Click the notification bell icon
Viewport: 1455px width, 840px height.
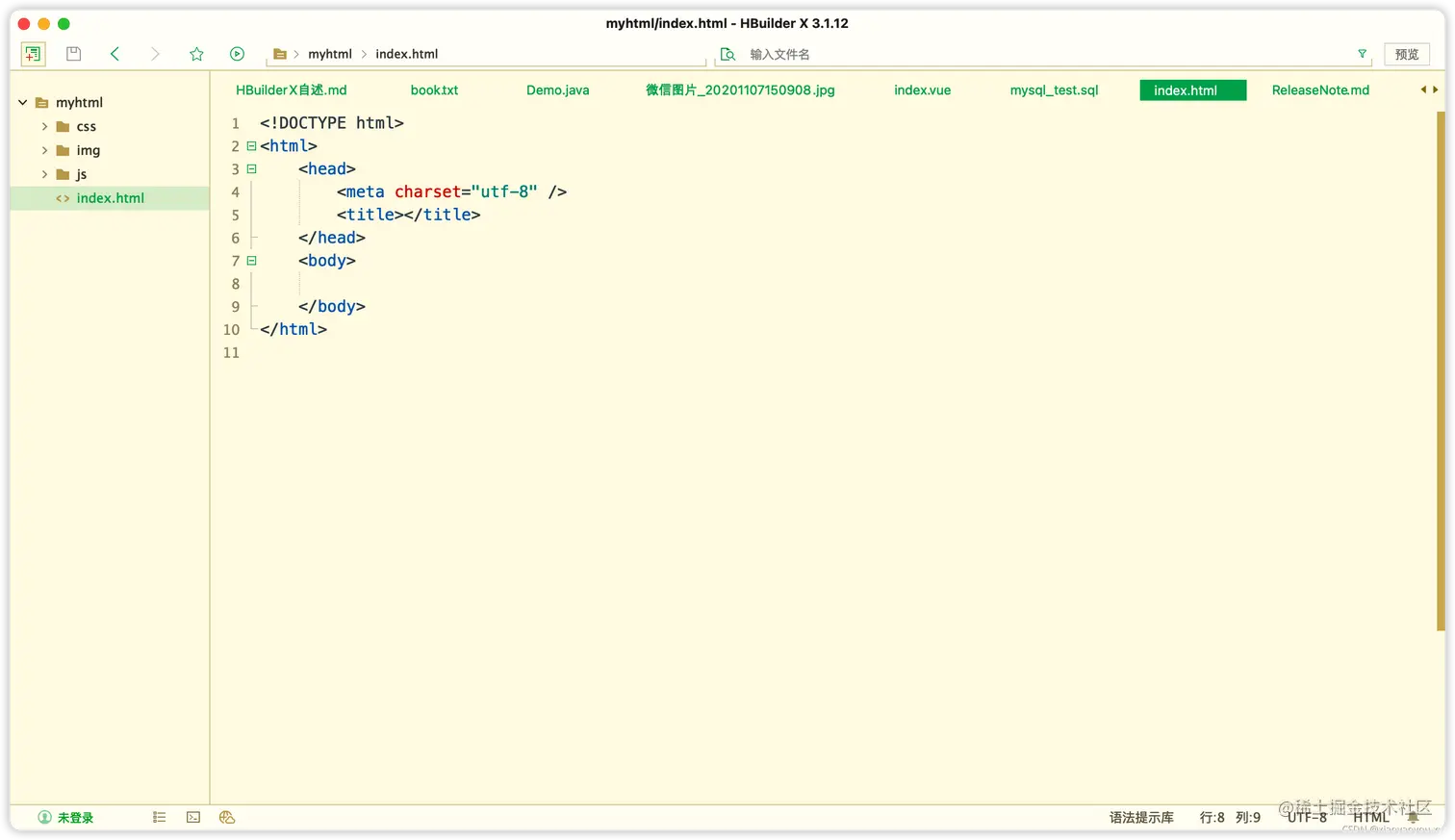pos(1413,817)
